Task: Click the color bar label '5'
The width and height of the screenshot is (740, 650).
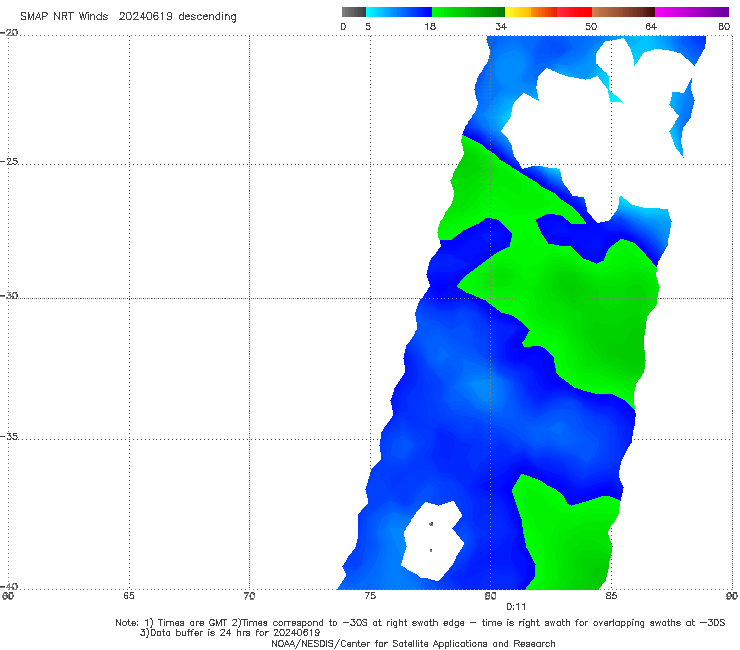Action: [368, 27]
